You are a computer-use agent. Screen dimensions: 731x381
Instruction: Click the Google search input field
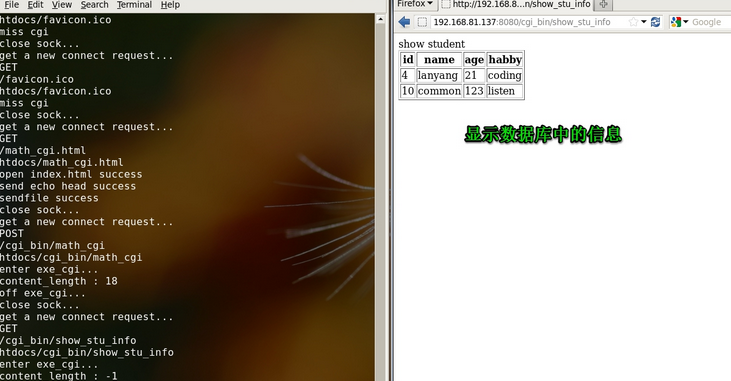tap(710, 22)
